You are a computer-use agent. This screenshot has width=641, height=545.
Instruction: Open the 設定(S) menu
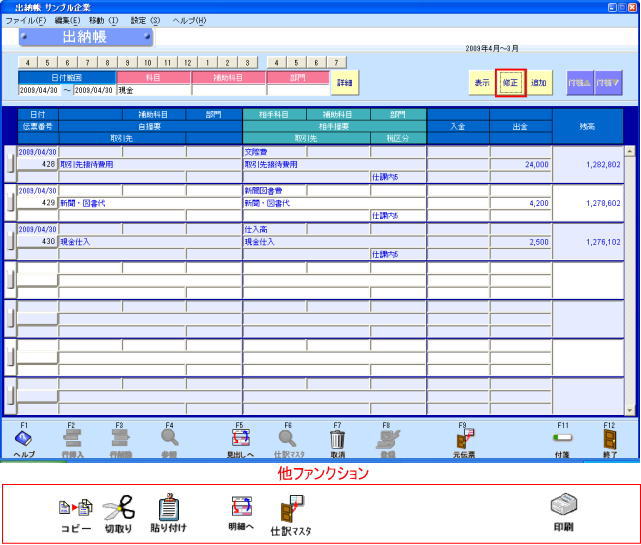click(x=146, y=20)
